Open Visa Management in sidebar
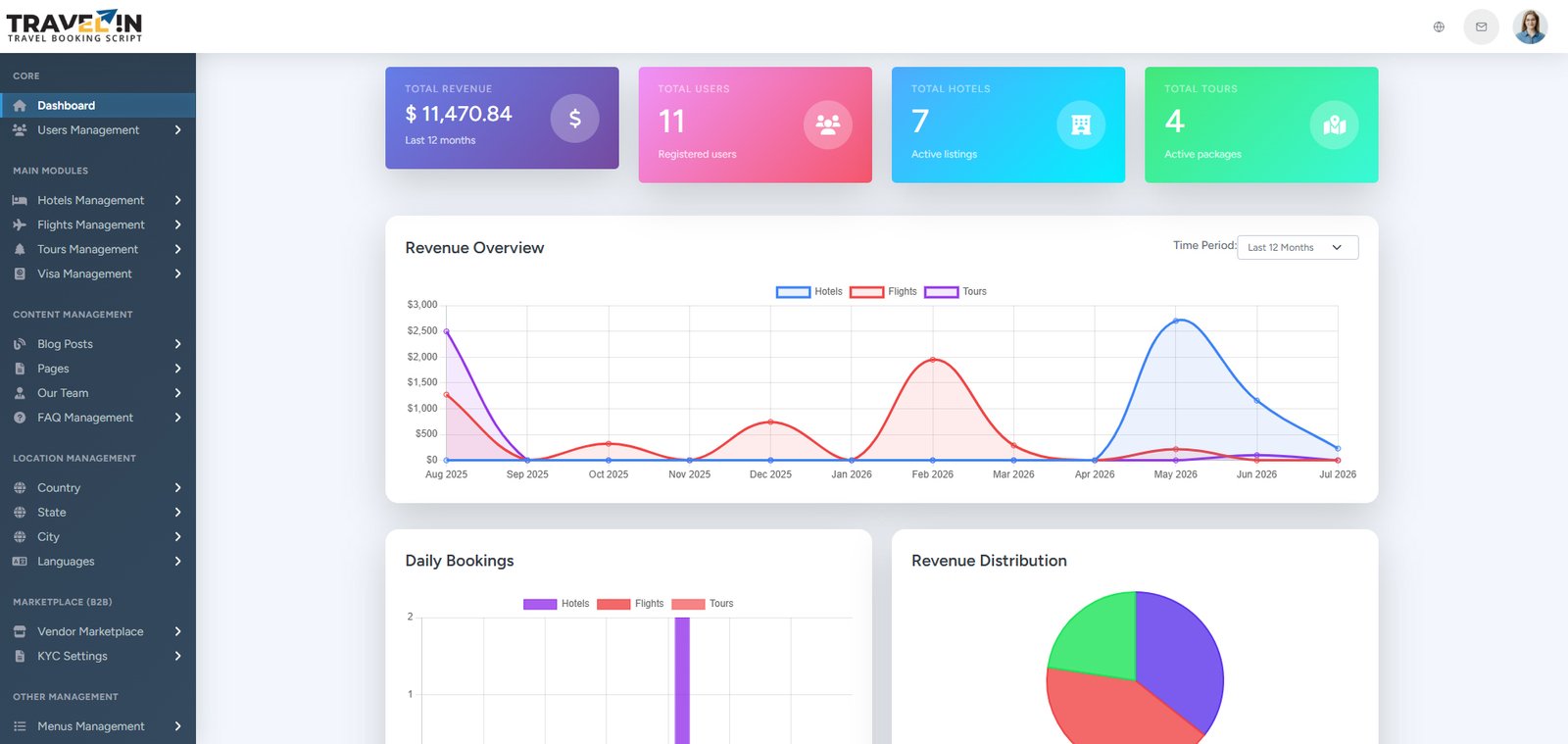1568x744 pixels. click(x=98, y=273)
